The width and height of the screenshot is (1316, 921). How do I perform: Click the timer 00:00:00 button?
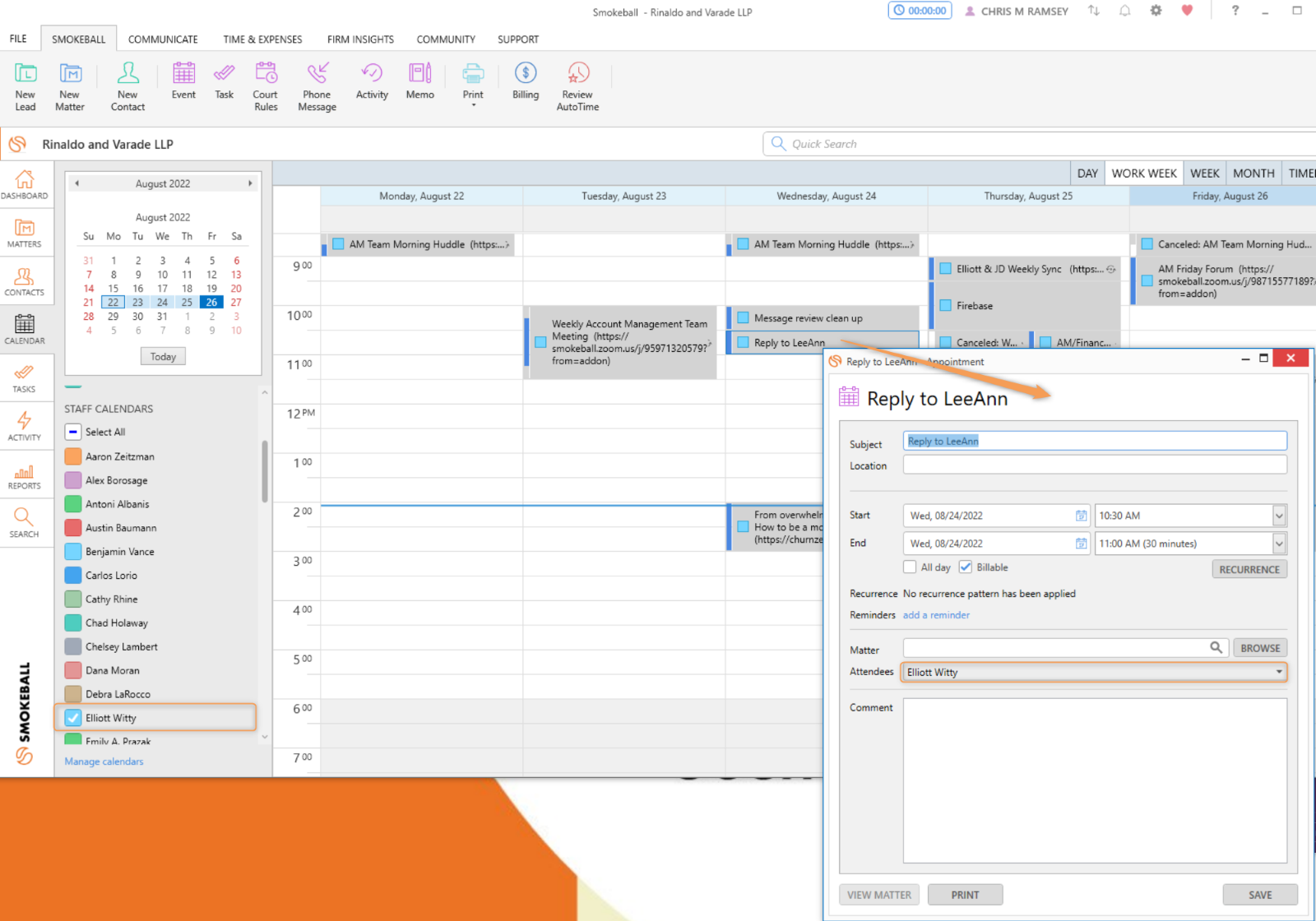920,11
